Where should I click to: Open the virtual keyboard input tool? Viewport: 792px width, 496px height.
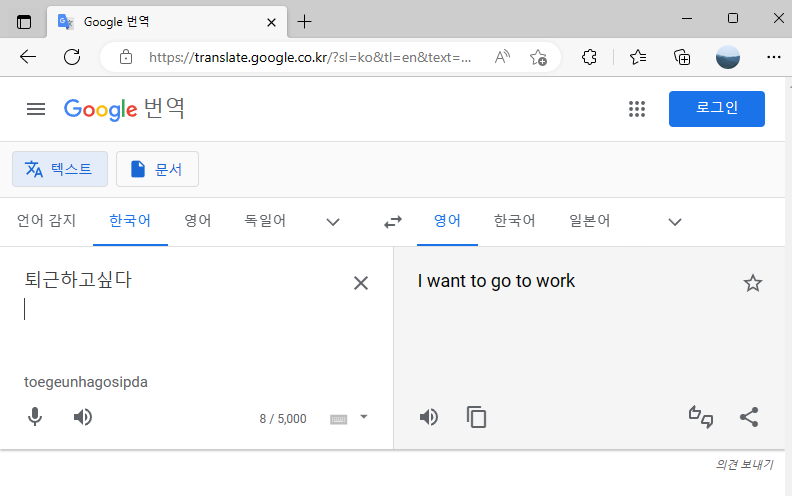click(x=338, y=419)
